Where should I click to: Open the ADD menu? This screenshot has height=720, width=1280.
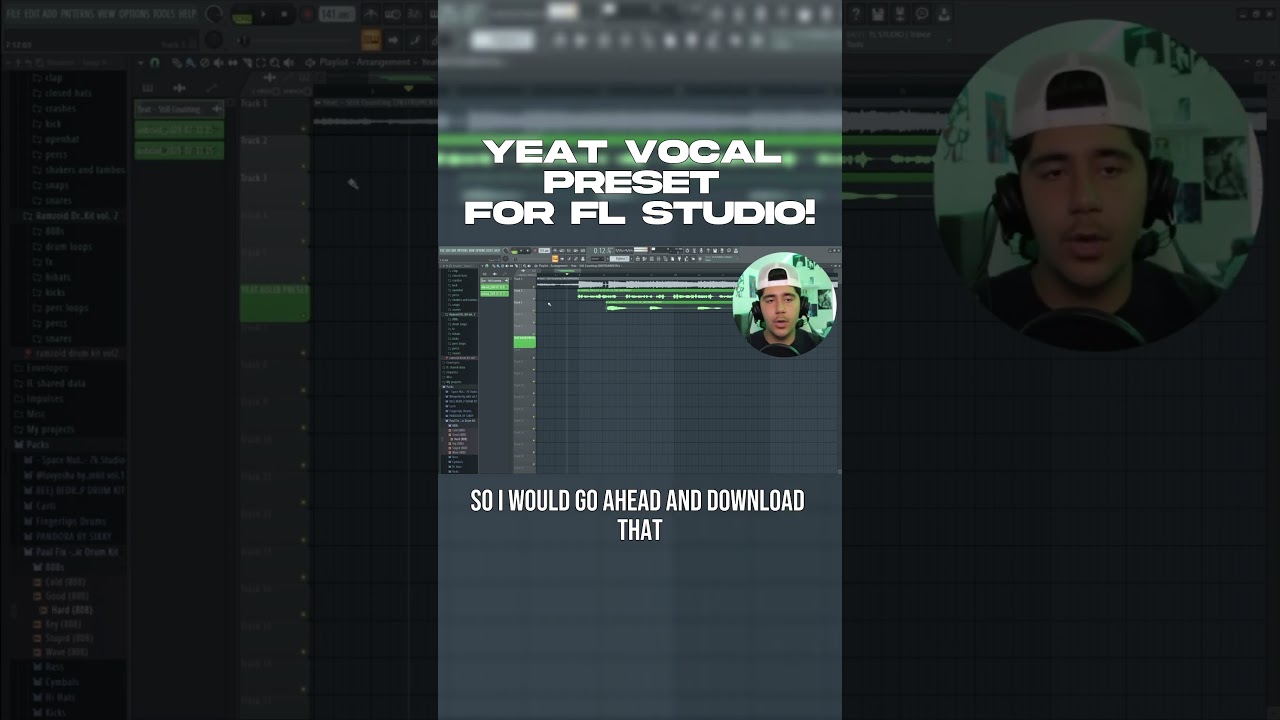click(50, 14)
